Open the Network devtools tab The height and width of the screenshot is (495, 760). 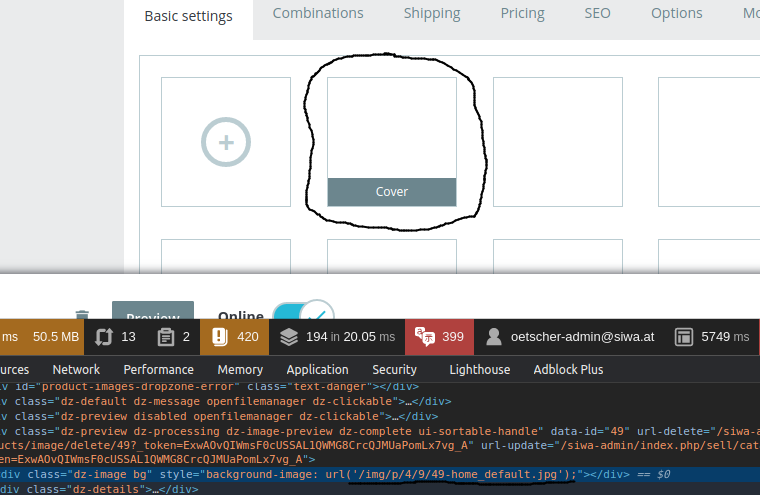point(76,369)
